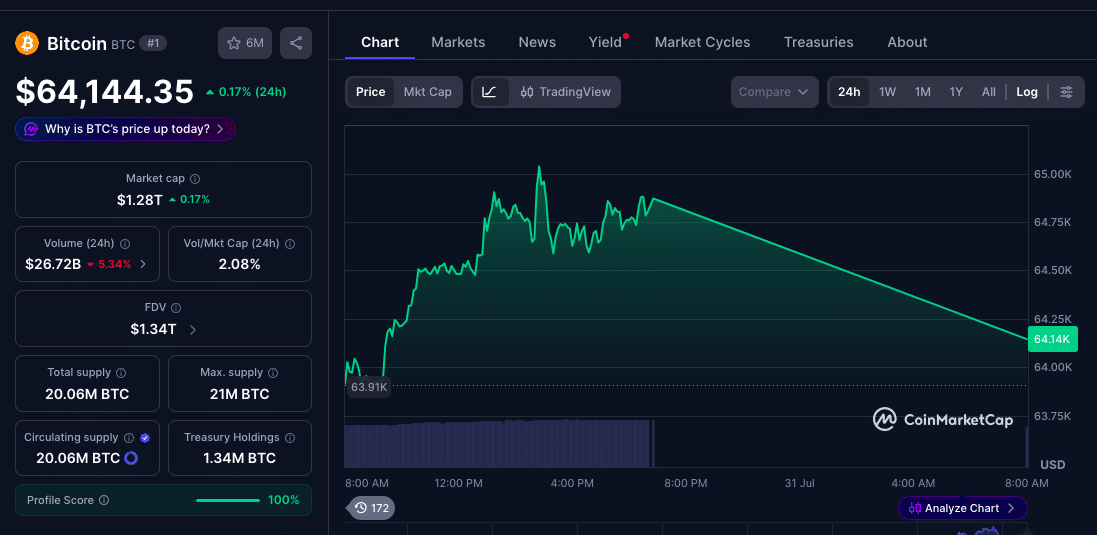Open the Chart tab

(380, 42)
